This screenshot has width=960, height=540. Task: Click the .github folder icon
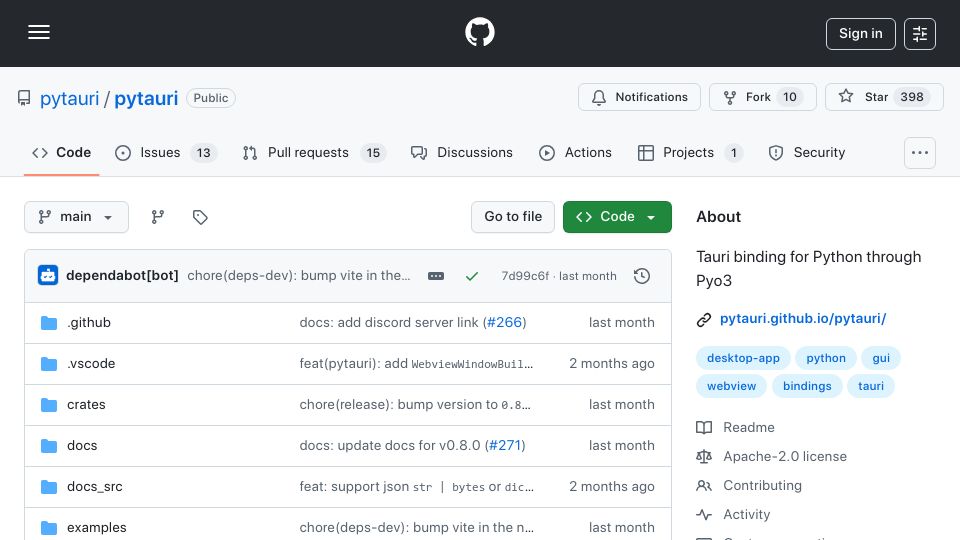49,323
